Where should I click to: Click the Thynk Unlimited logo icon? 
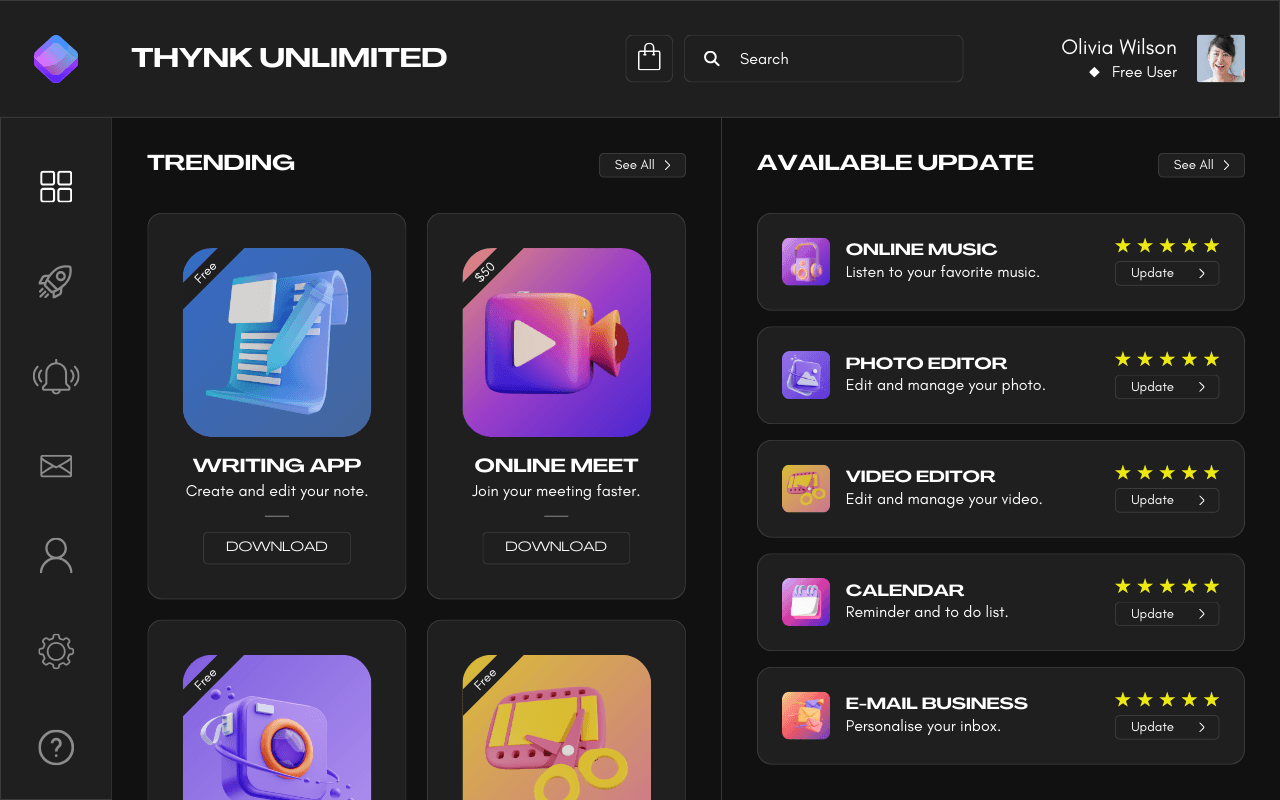[x=56, y=59]
